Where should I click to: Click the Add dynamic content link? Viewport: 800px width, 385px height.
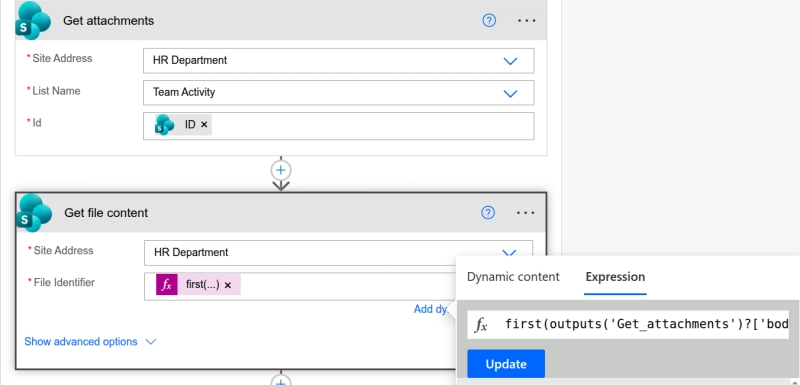pyautogui.click(x=432, y=309)
